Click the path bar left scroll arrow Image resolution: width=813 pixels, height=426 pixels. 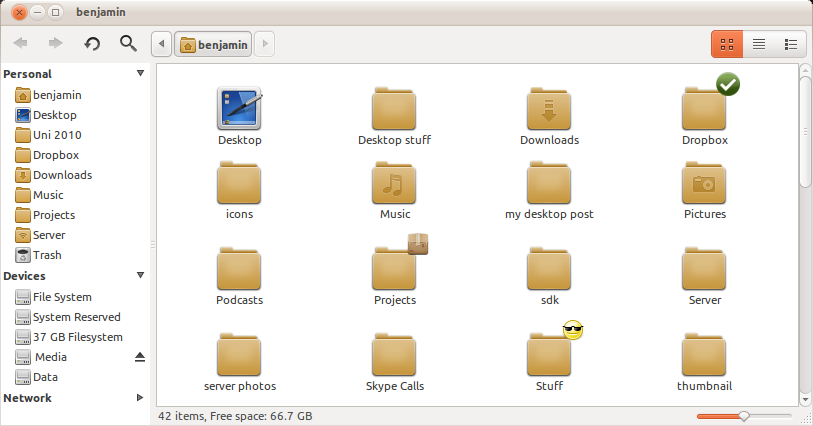161,44
